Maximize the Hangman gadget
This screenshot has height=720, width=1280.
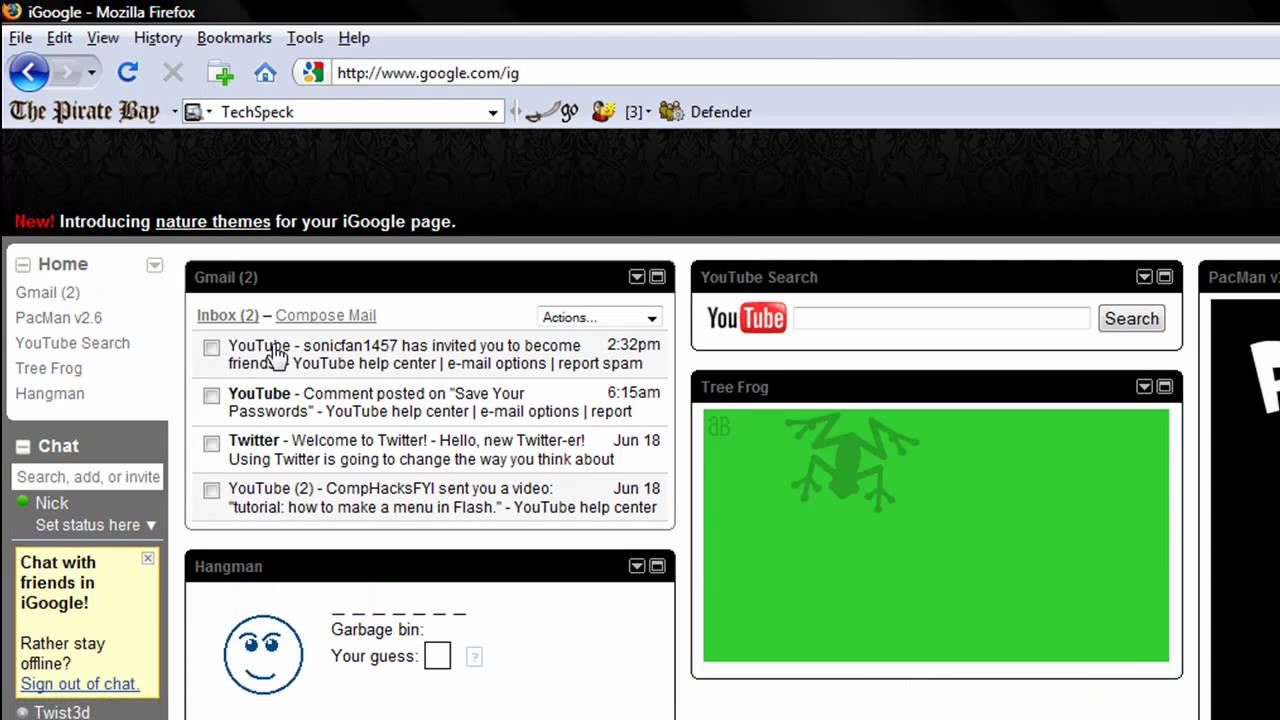pyautogui.click(x=658, y=566)
